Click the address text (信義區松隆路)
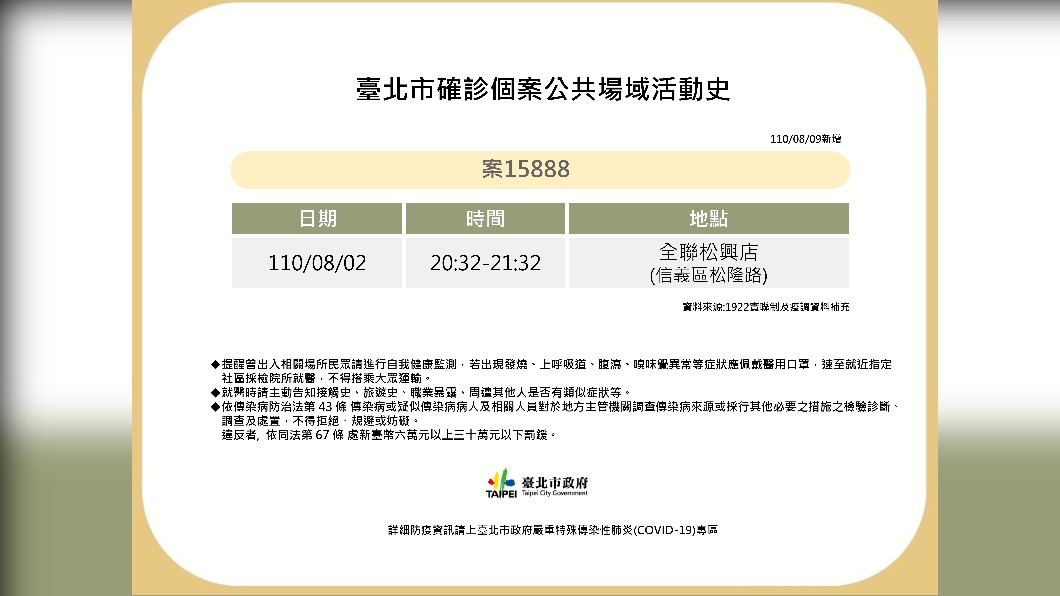This screenshot has width=1060, height=596. 708,275
